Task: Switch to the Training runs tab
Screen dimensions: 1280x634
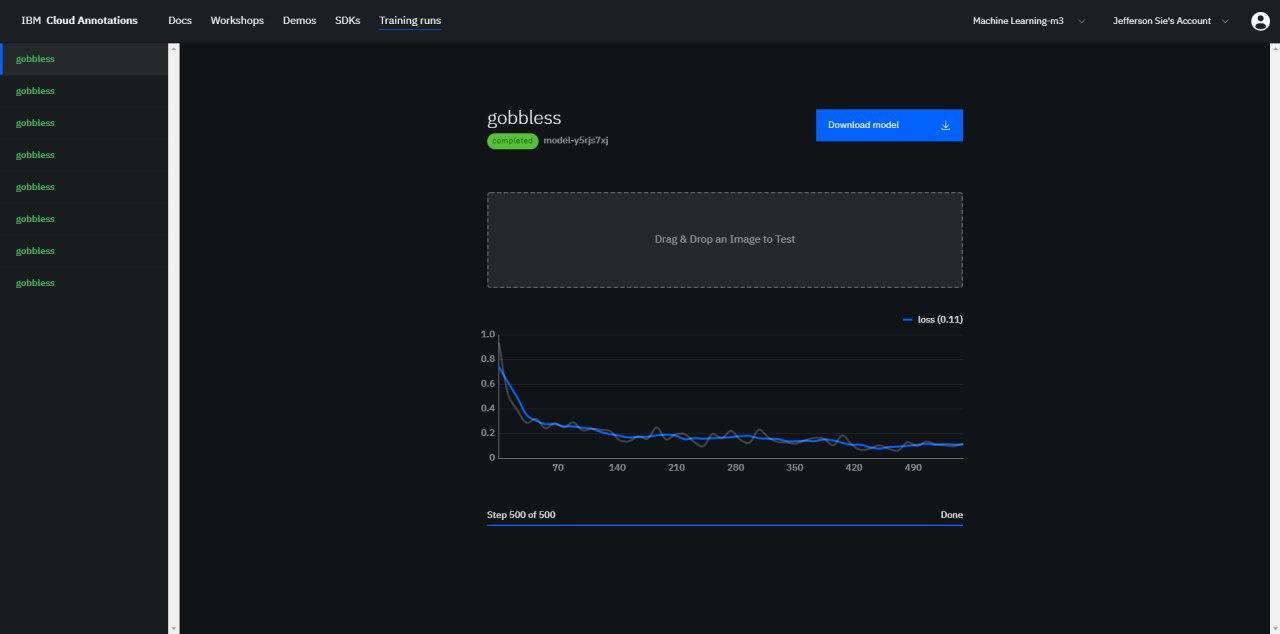Action: 410,21
